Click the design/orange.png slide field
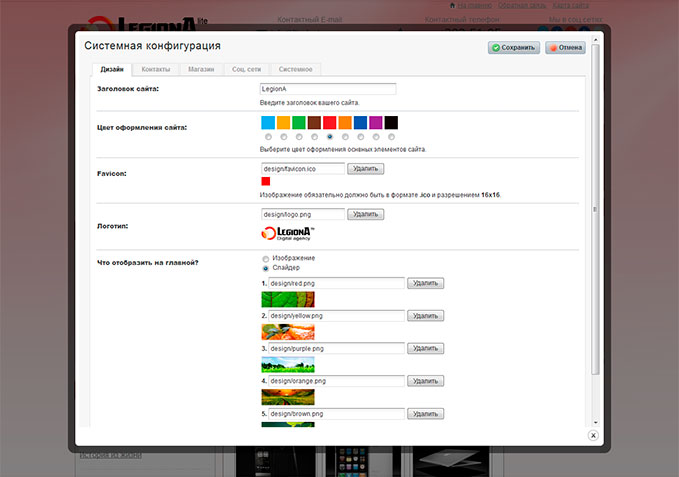Screen dimensions: 679x477 point(336,381)
